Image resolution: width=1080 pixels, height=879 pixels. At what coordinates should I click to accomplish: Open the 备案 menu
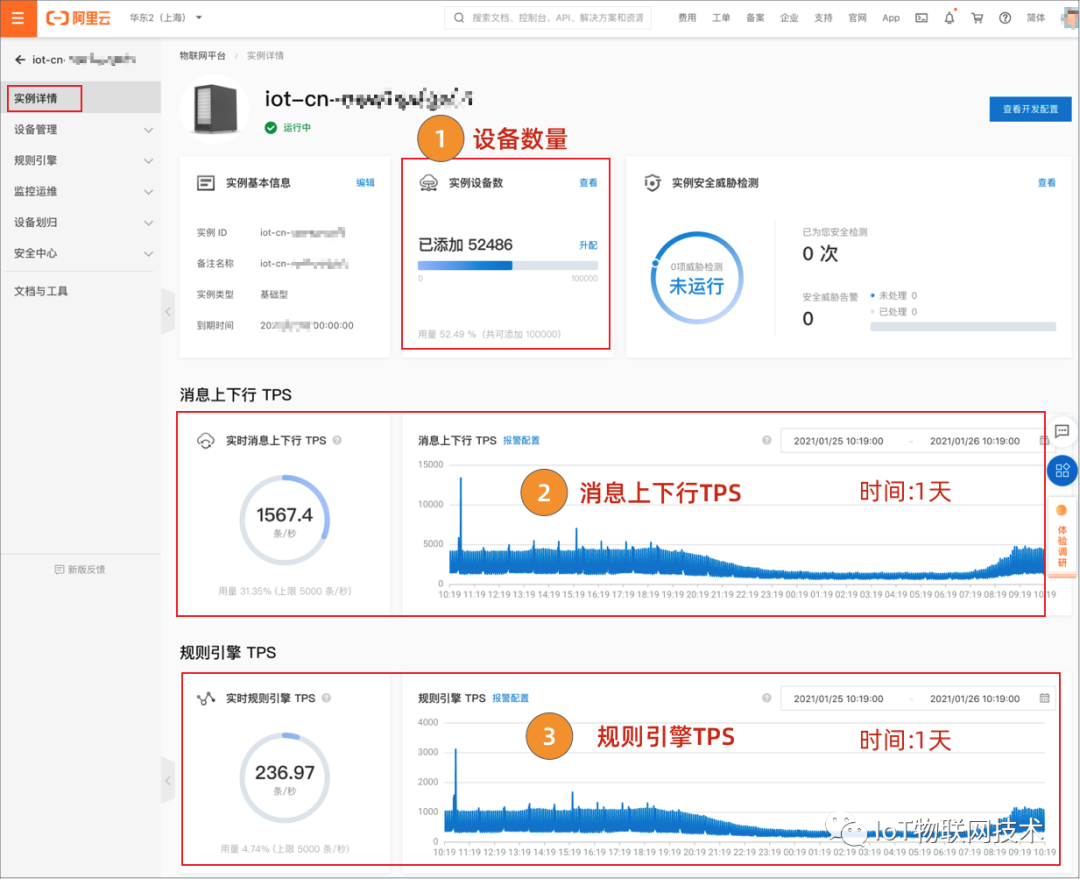pos(755,18)
